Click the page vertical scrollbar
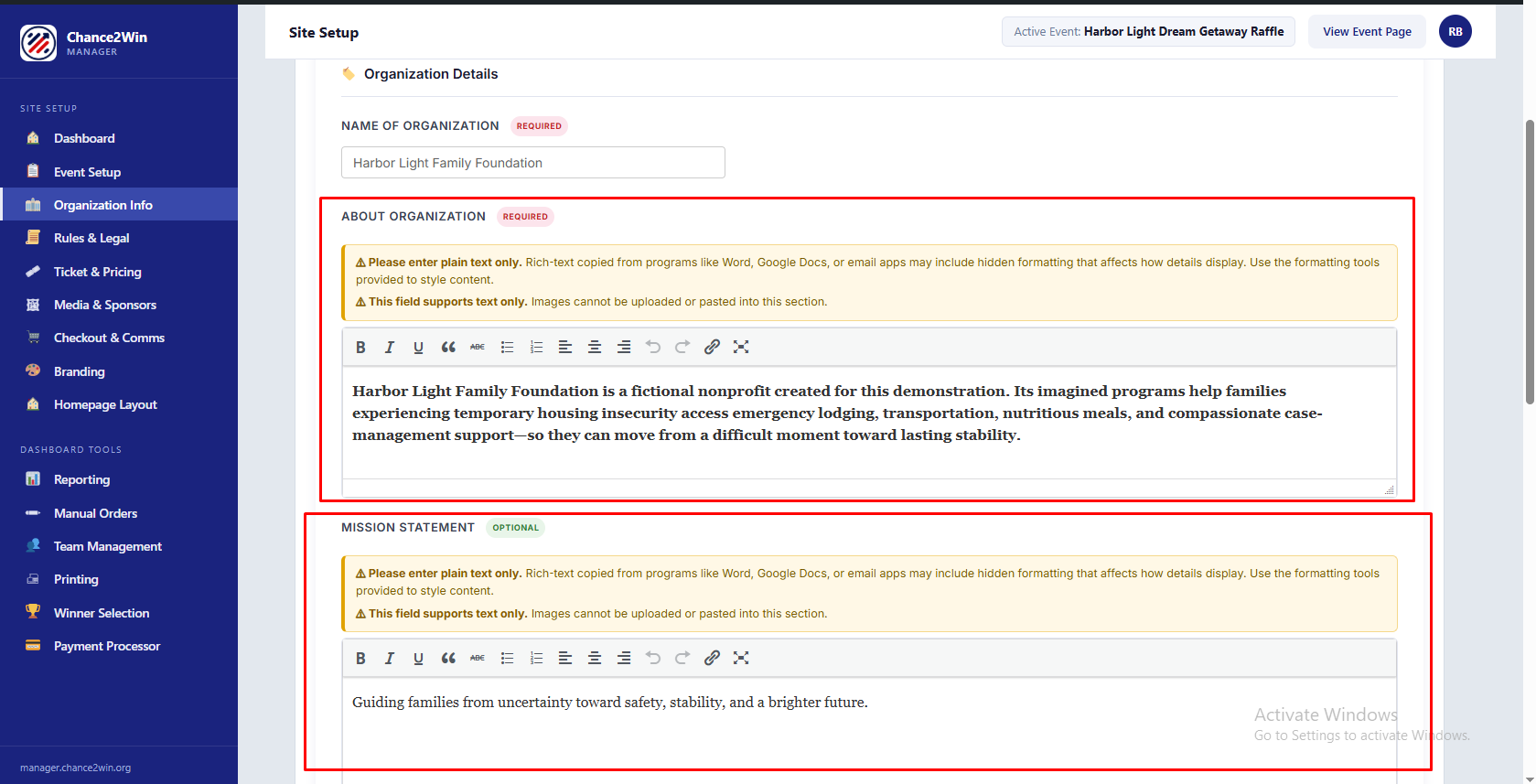The width and height of the screenshot is (1536, 784). tap(1530, 262)
